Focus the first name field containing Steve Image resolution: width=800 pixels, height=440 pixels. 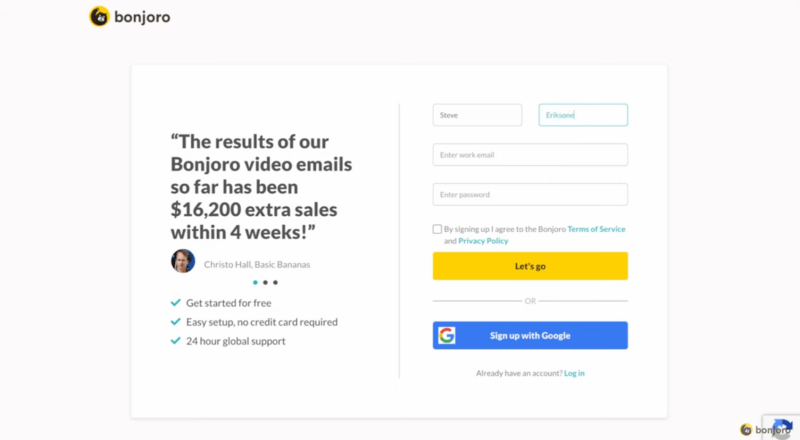point(477,115)
